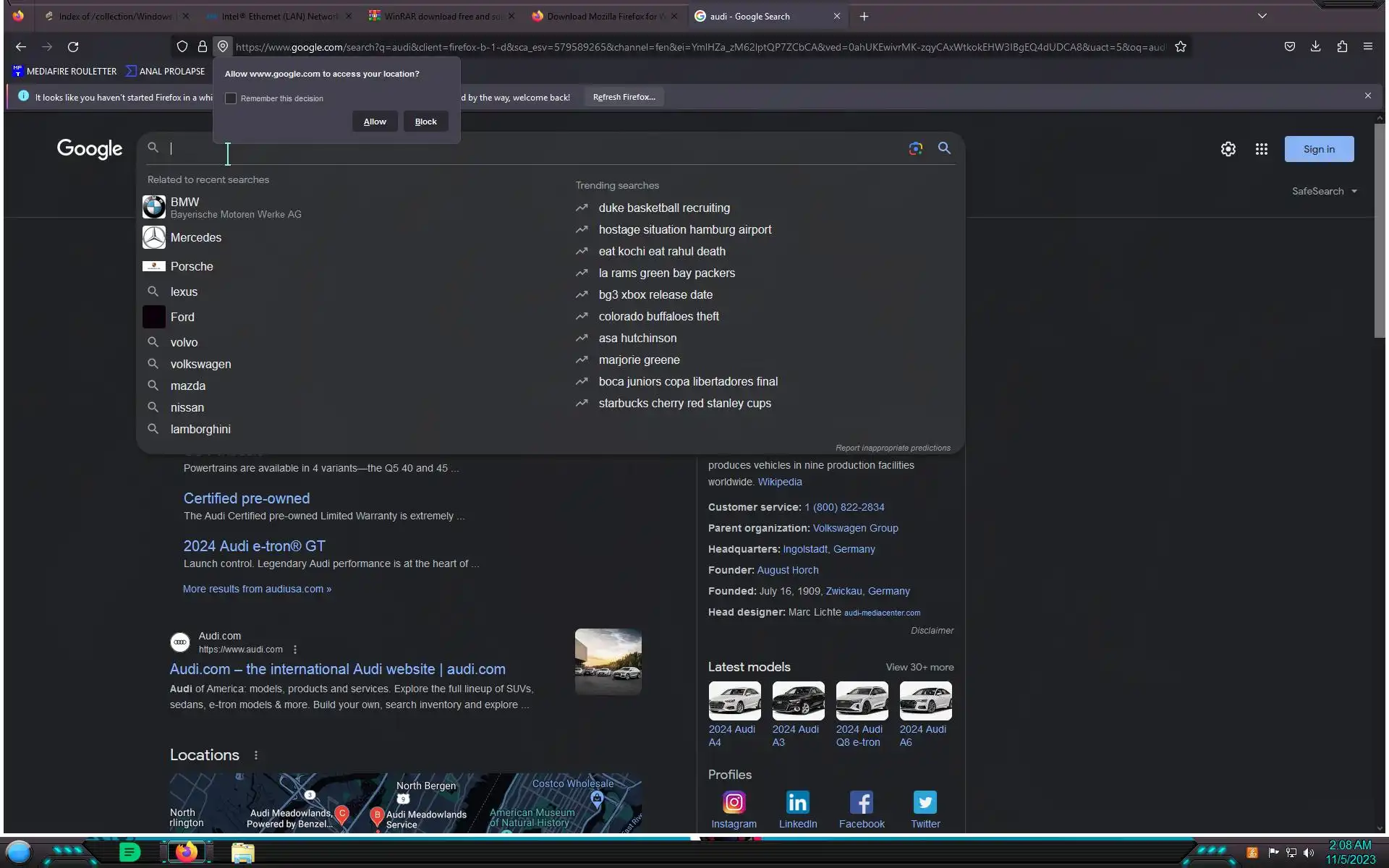This screenshot has height=868, width=1389.
Task: Switch to the WinRAR download tab
Action: pyautogui.click(x=441, y=16)
